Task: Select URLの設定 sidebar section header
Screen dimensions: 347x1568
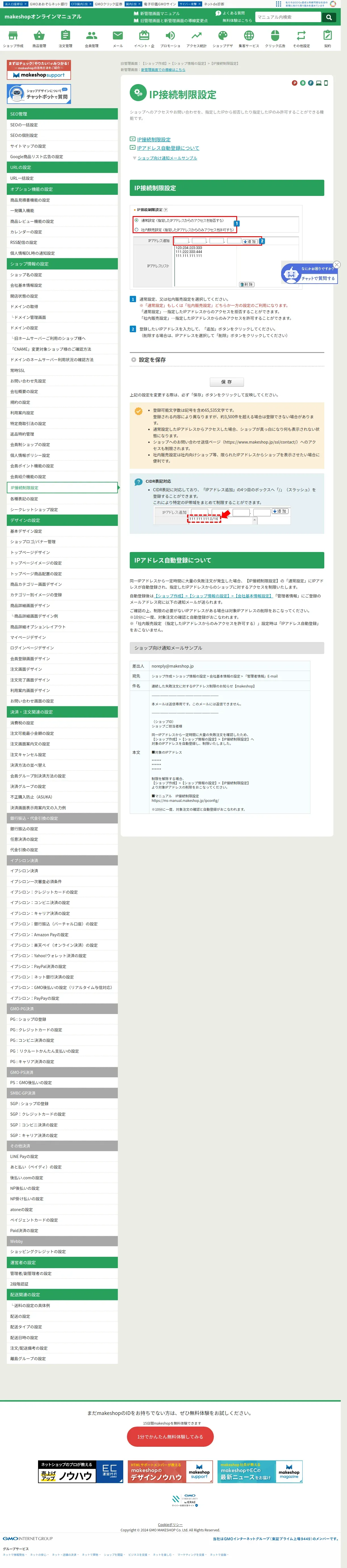Action: (x=62, y=167)
